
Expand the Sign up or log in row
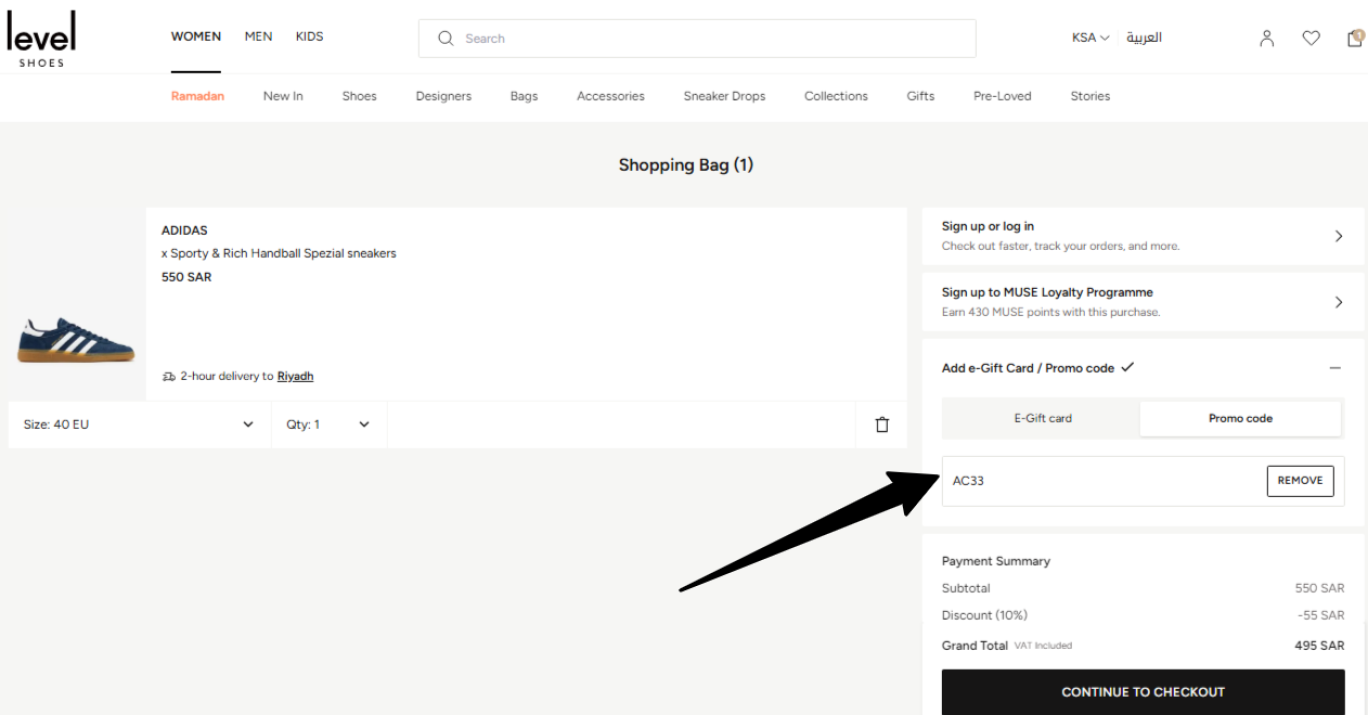tap(1143, 236)
